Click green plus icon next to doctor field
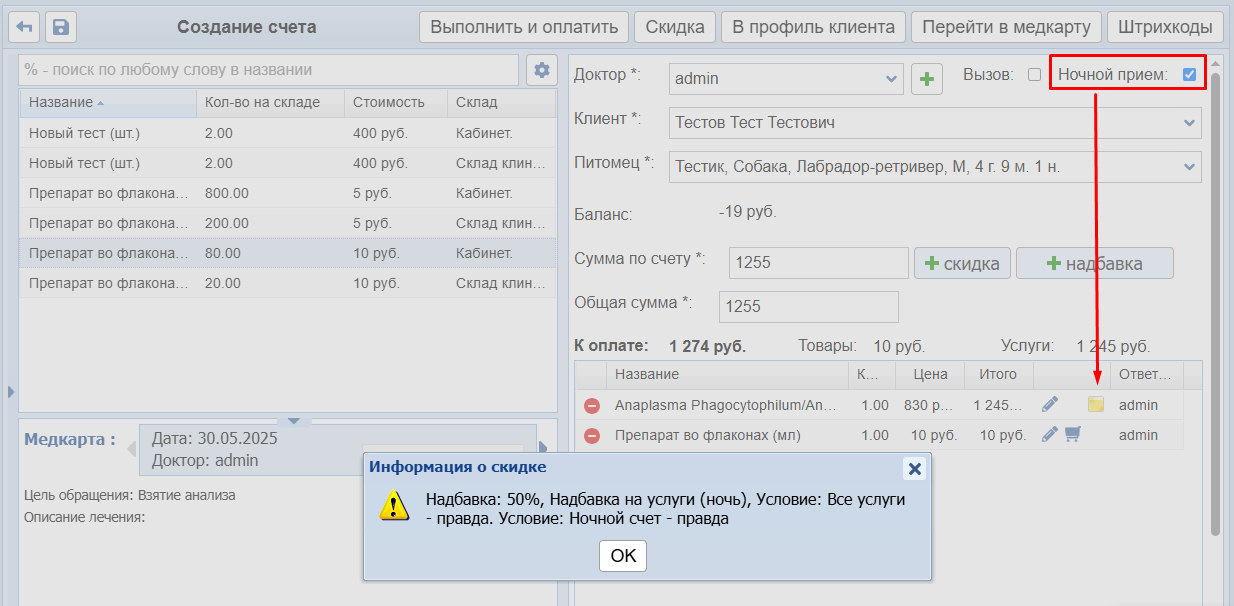 point(927,79)
